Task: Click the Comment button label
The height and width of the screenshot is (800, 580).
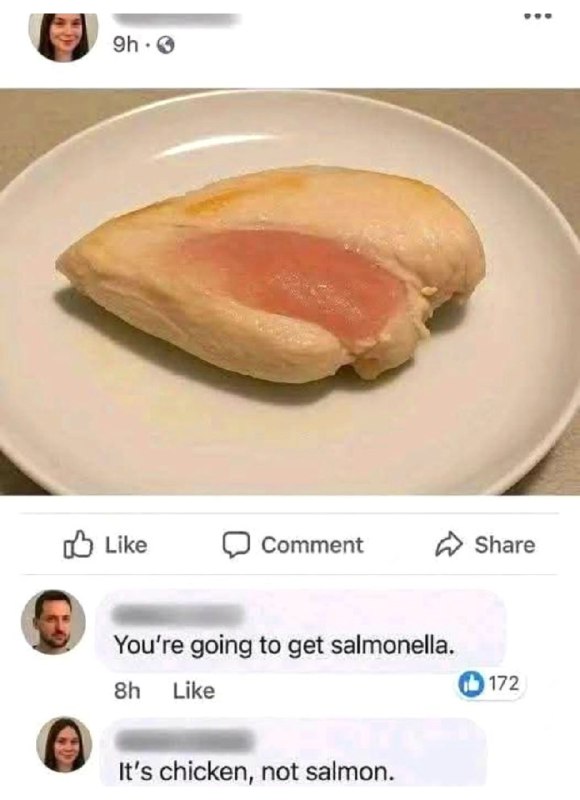Action: coord(312,545)
